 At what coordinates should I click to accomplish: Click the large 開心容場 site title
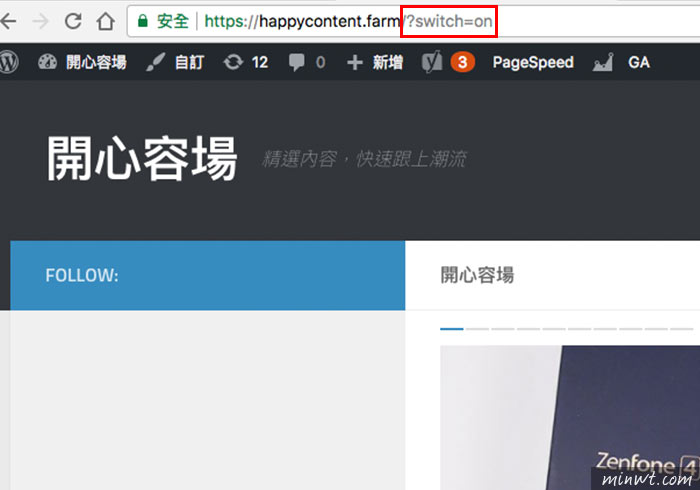142,158
